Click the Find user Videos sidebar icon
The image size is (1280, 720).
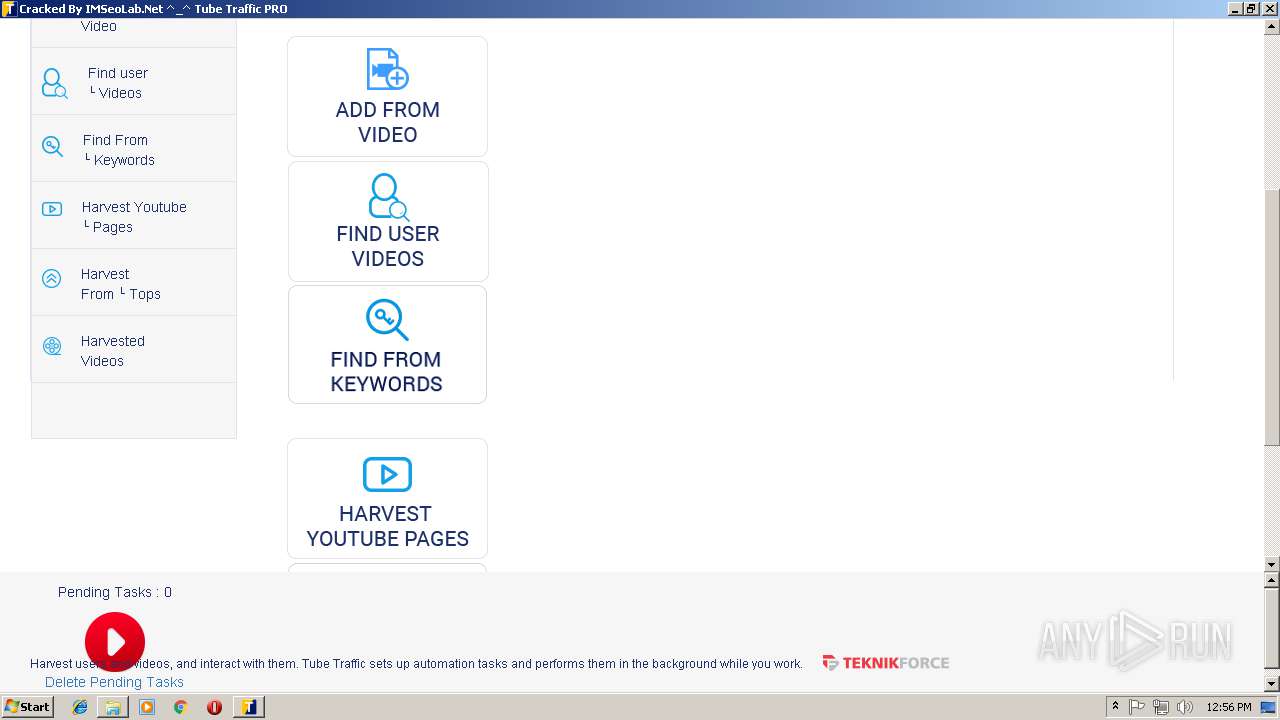[54, 83]
